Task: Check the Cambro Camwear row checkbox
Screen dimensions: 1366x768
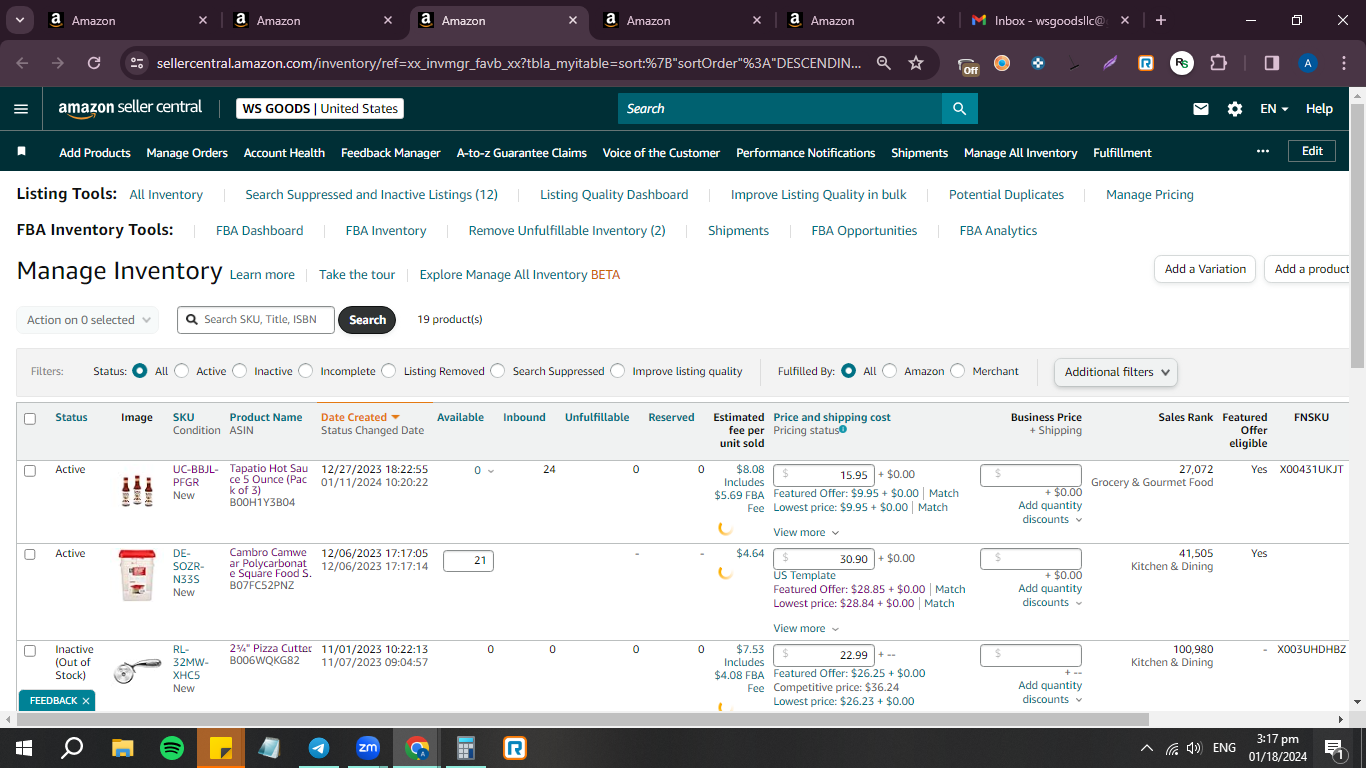Action: (30, 554)
